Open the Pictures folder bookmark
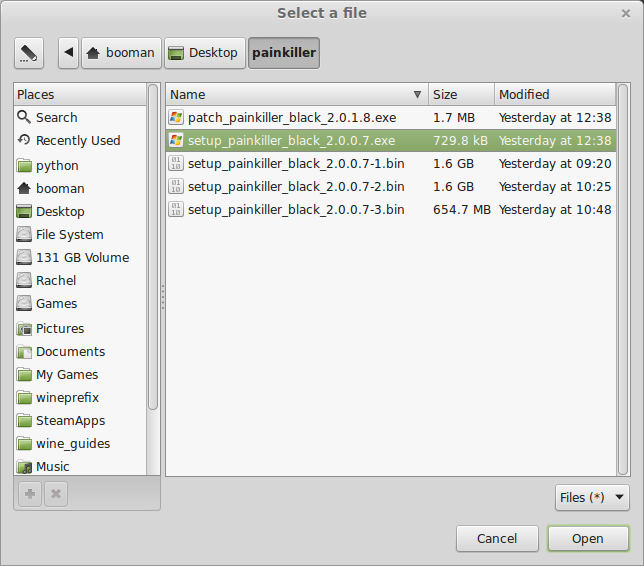This screenshot has height=566, width=644. (80, 329)
